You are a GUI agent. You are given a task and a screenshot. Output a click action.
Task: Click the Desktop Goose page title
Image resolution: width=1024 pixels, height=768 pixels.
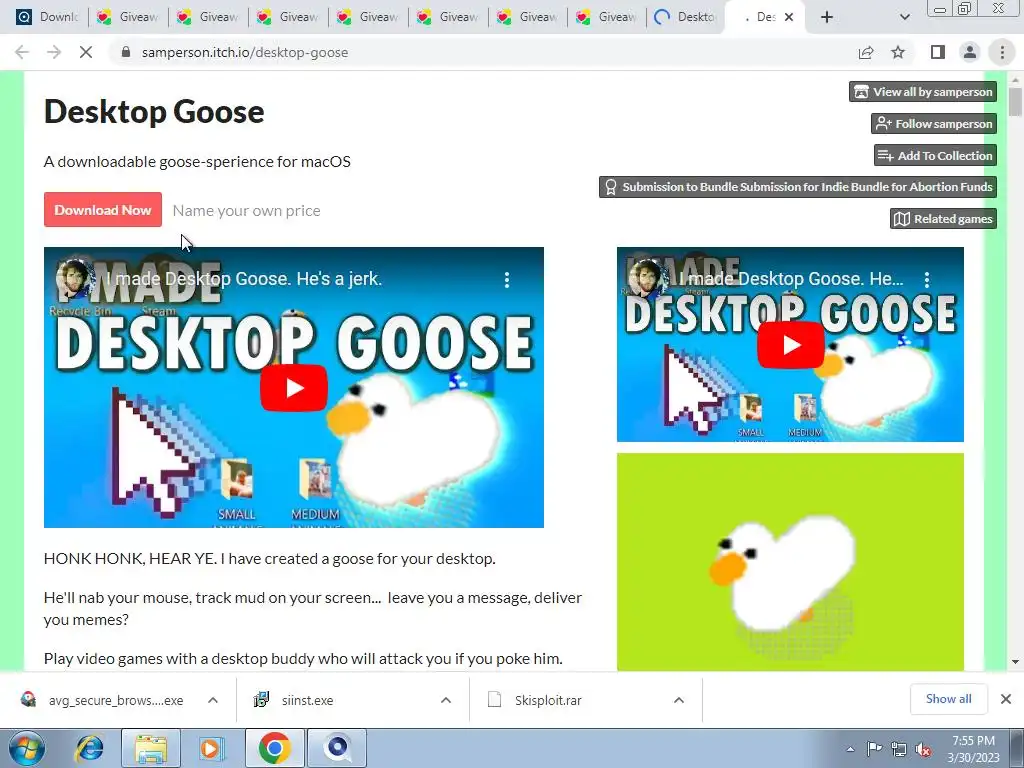click(154, 112)
